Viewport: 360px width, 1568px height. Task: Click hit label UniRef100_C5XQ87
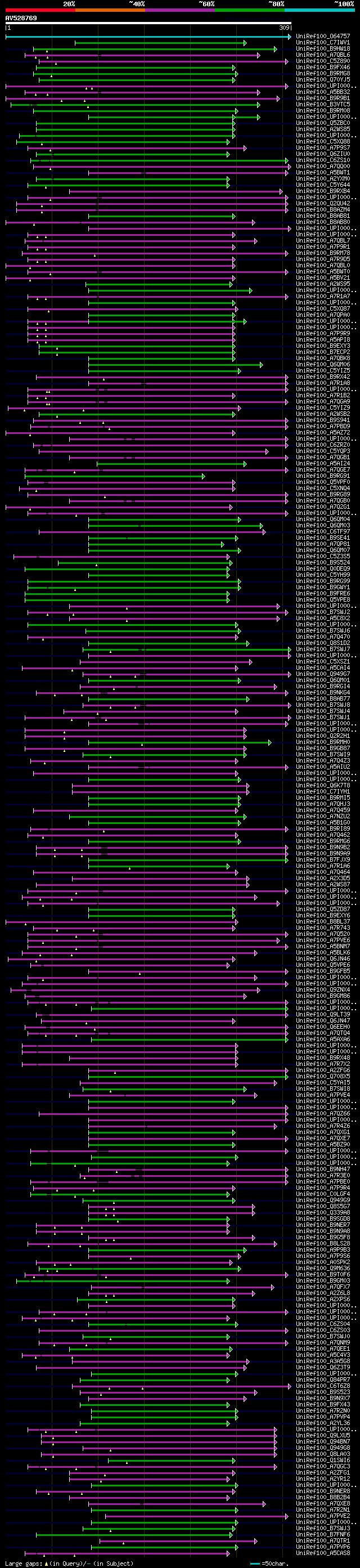pyautogui.click(x=323, y=309)
